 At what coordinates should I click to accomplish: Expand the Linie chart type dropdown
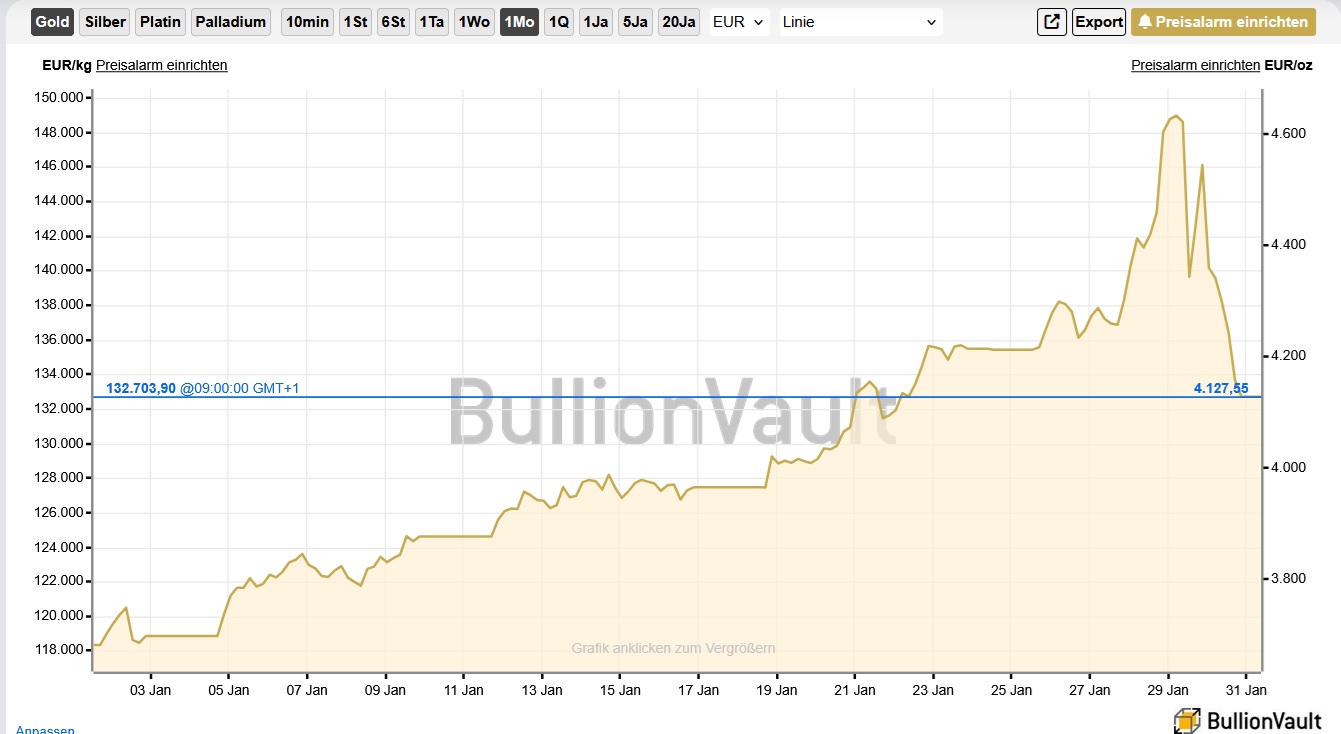pos(860,22)
